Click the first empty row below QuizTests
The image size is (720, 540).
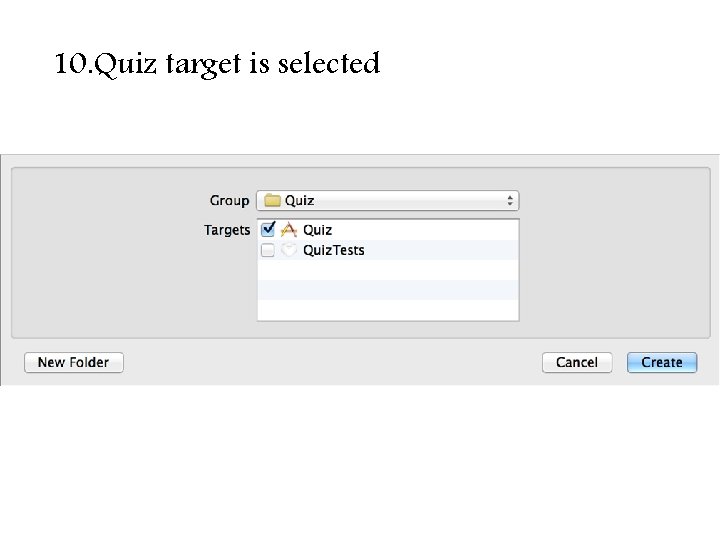388,270
